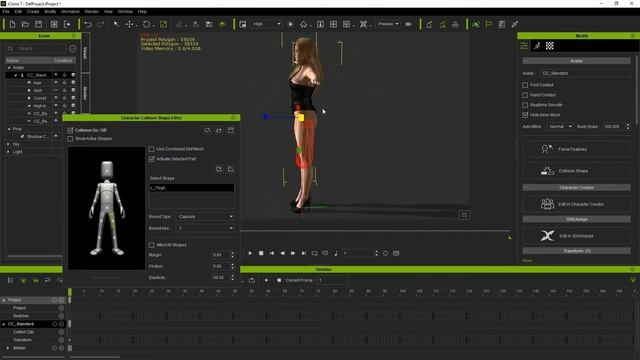Image resolution: width=640 pixels, height=360 pixels.
Task: Choose the Select Object arrow tool
Action: tap(116, 24)
